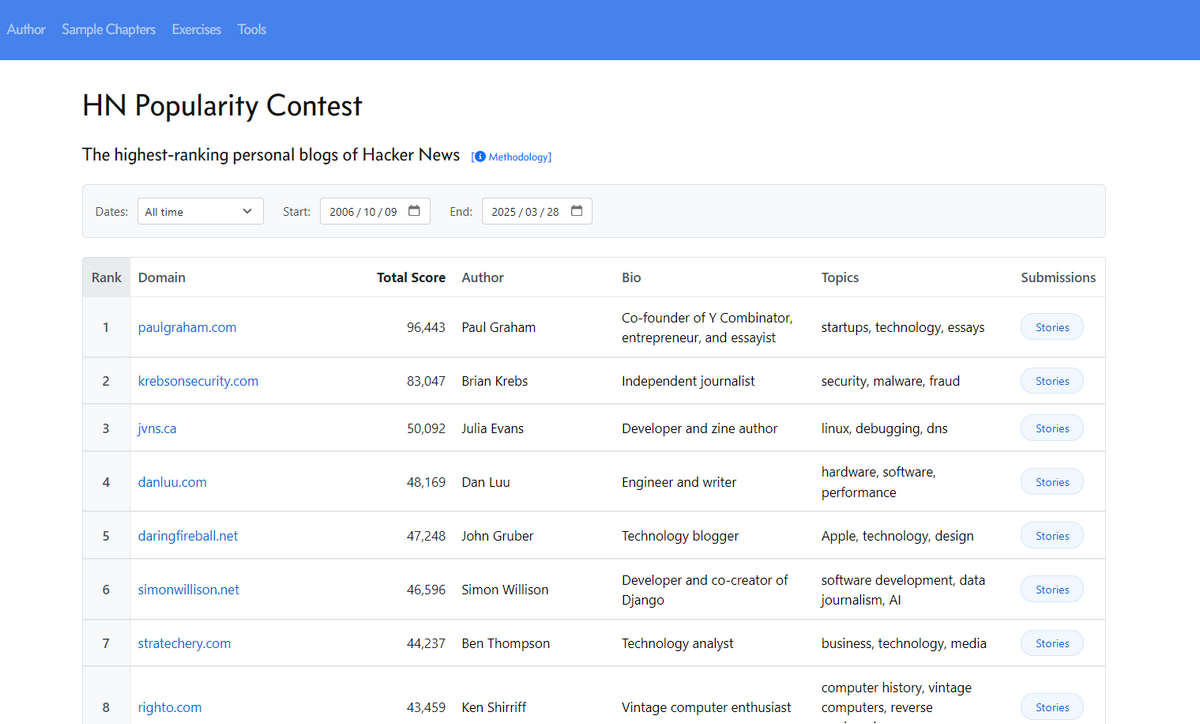Select the total score 48,169

pos(426,482)
